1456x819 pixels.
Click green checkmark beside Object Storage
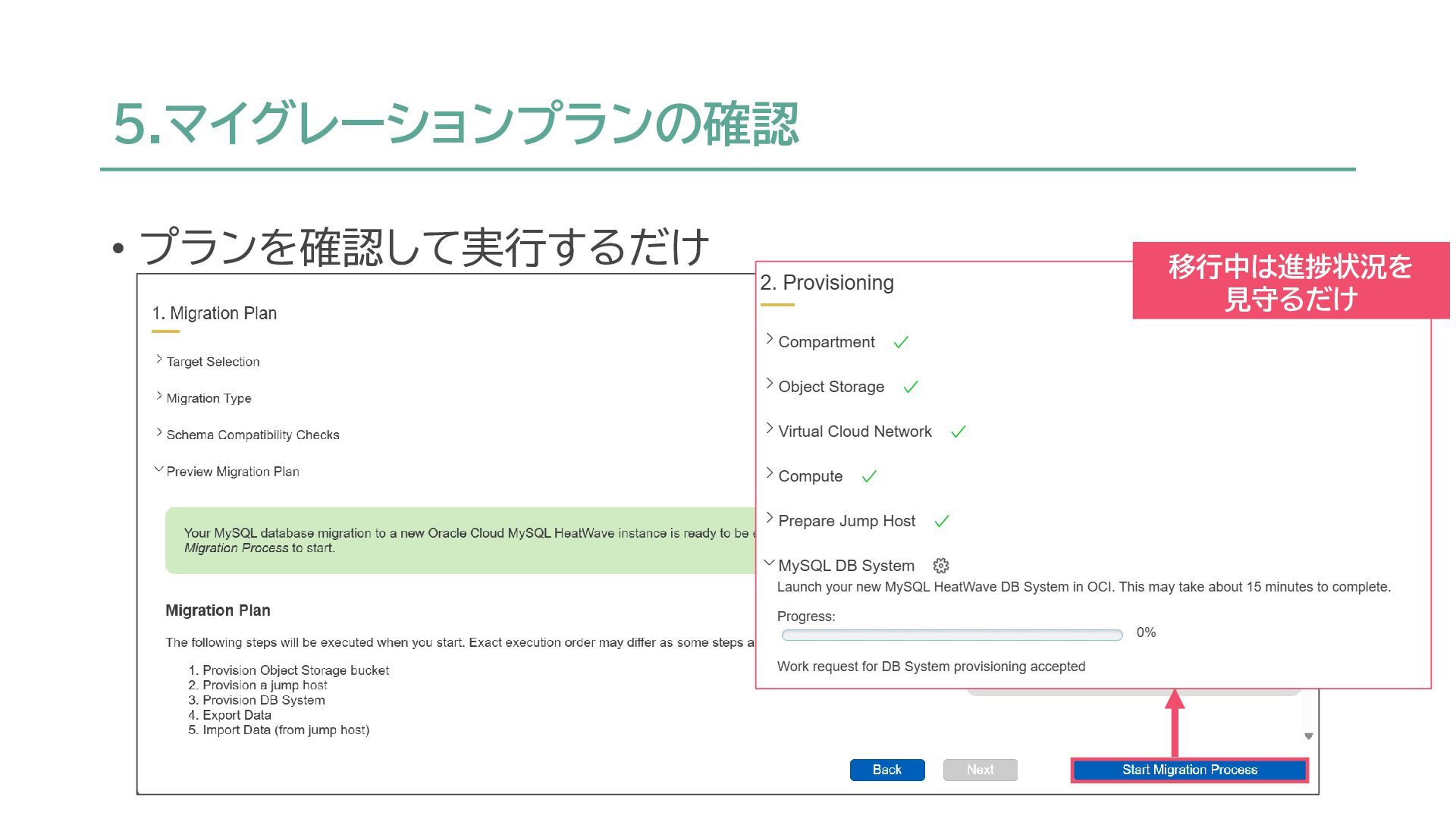[x=911, y=388]
